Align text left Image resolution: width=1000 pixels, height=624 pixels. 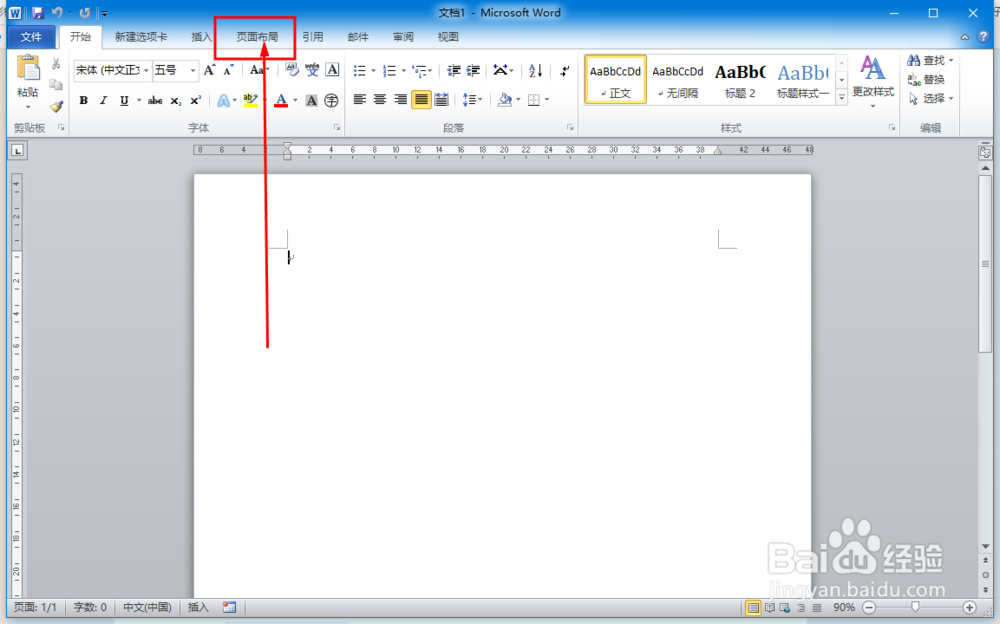pyautogui.click(x=360, y=100)
